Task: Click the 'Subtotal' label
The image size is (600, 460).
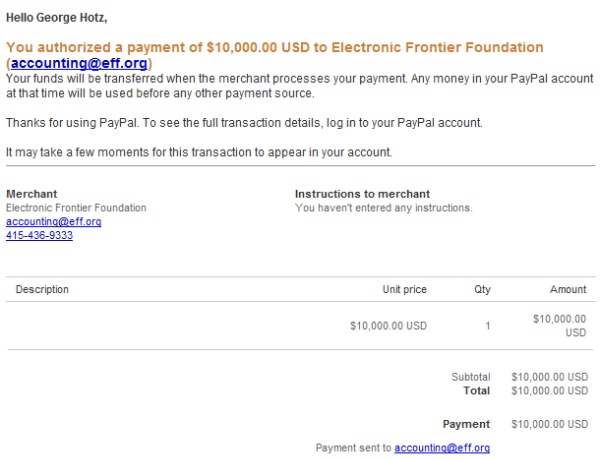Action: tap(471, 377)
